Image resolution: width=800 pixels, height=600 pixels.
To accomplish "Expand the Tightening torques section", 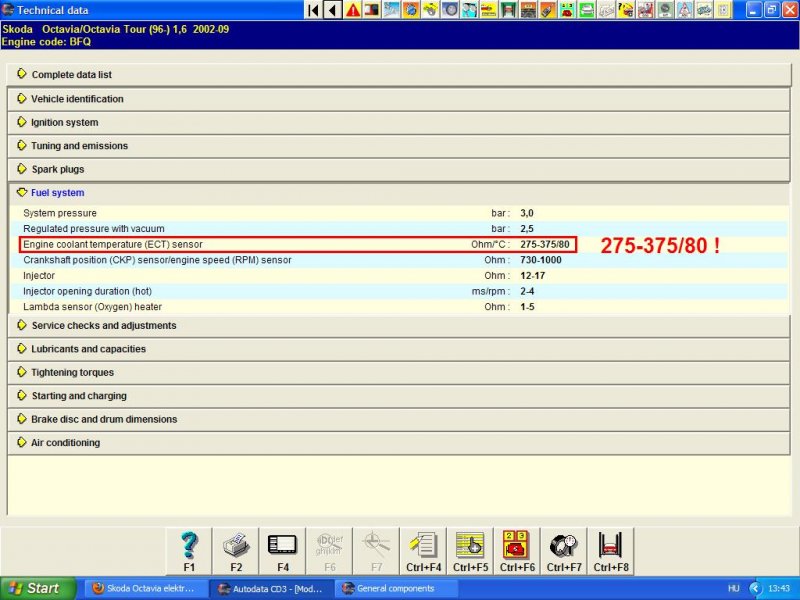I will (x=399, y=372).
